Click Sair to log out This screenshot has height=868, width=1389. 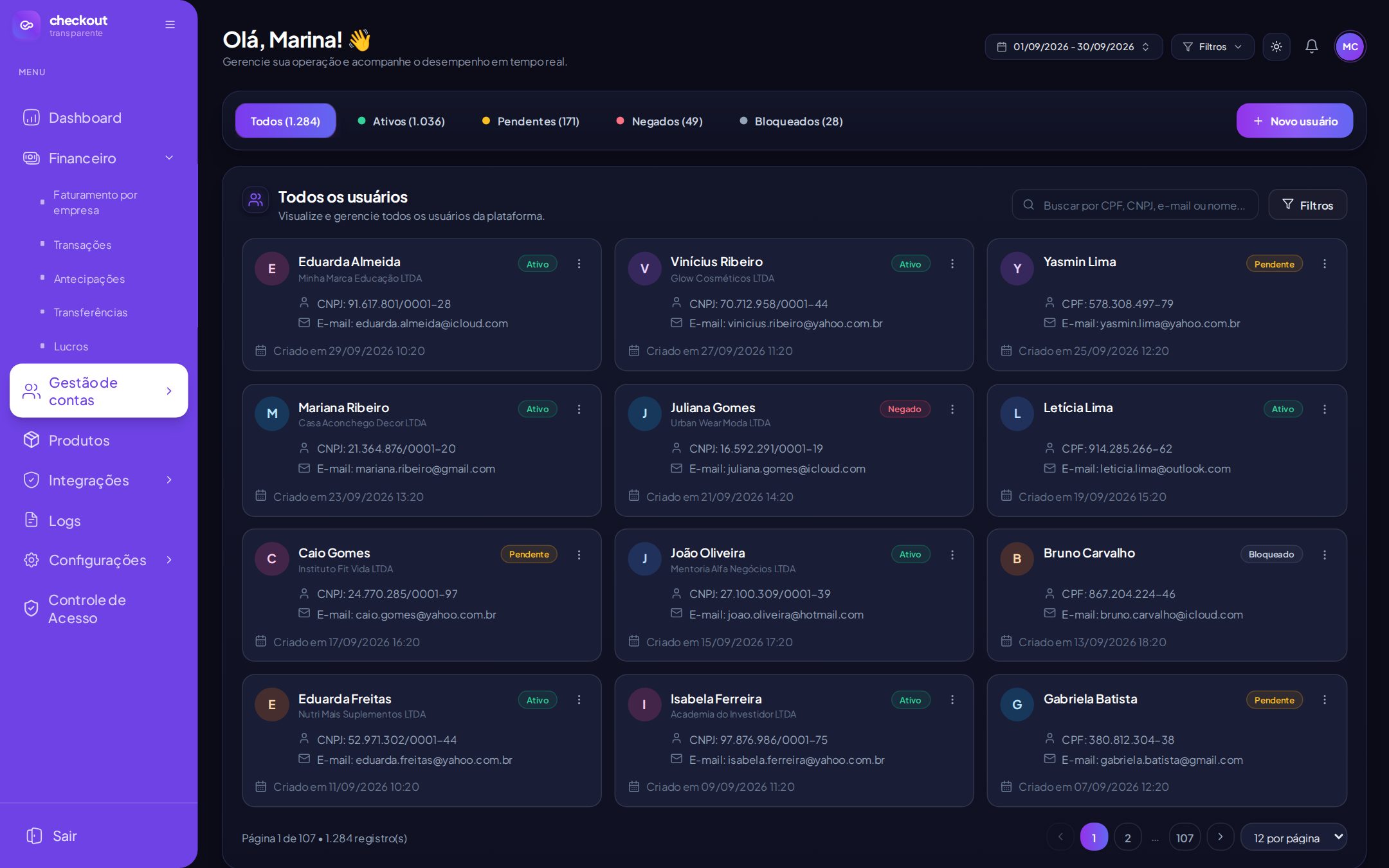(x=51, y=836)
